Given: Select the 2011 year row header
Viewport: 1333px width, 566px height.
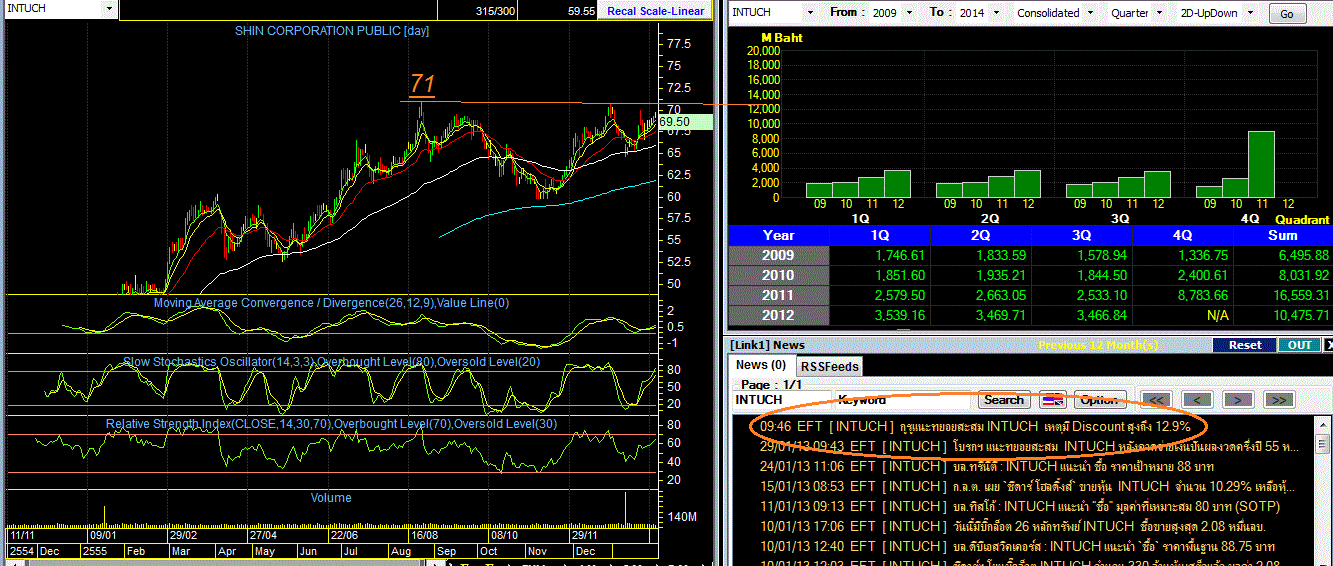Looking at the screenshot, I should point(779,295).
